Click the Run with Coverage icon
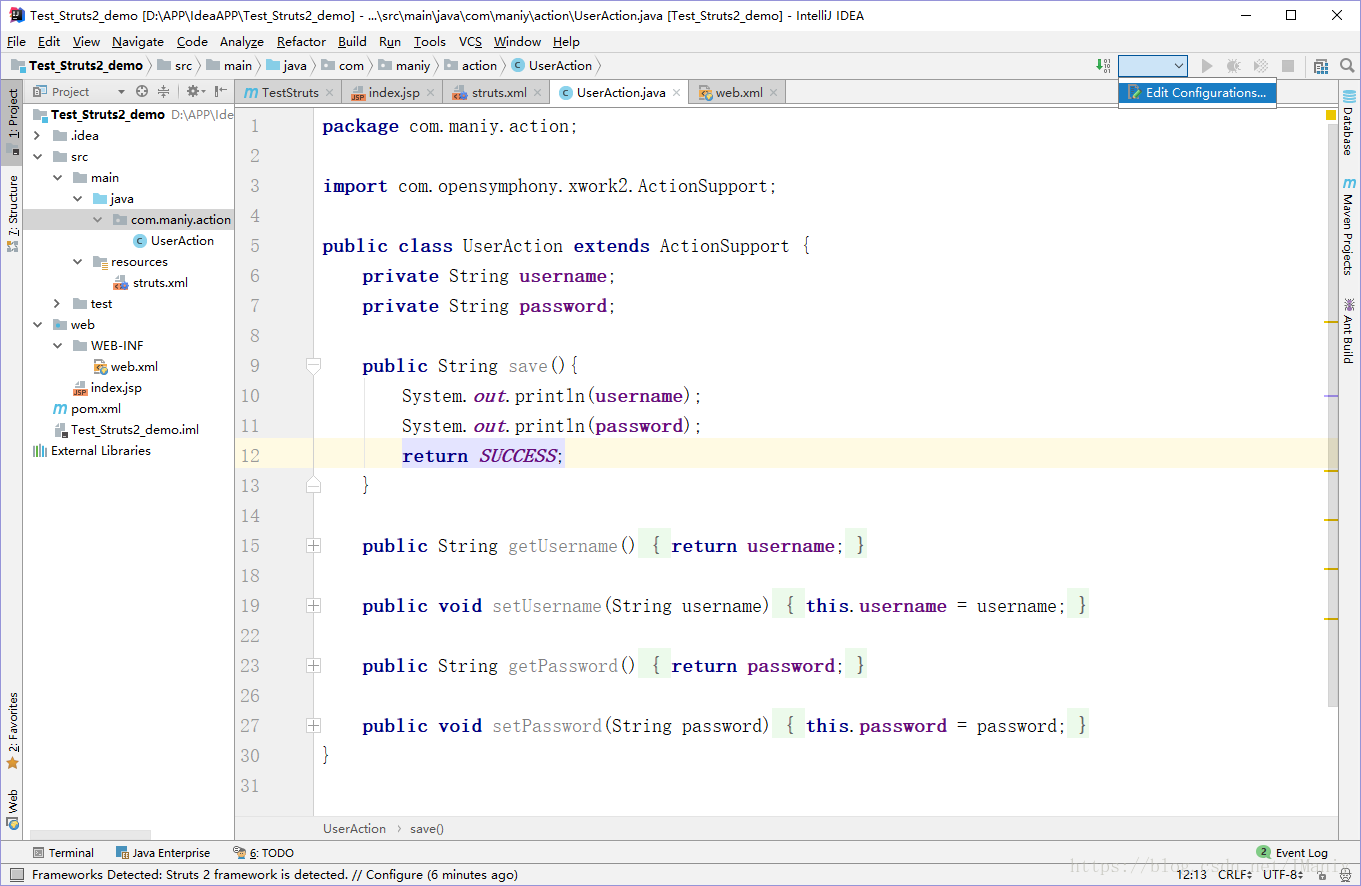Viewport: 1361px width, 886px height. [1261, 66]
